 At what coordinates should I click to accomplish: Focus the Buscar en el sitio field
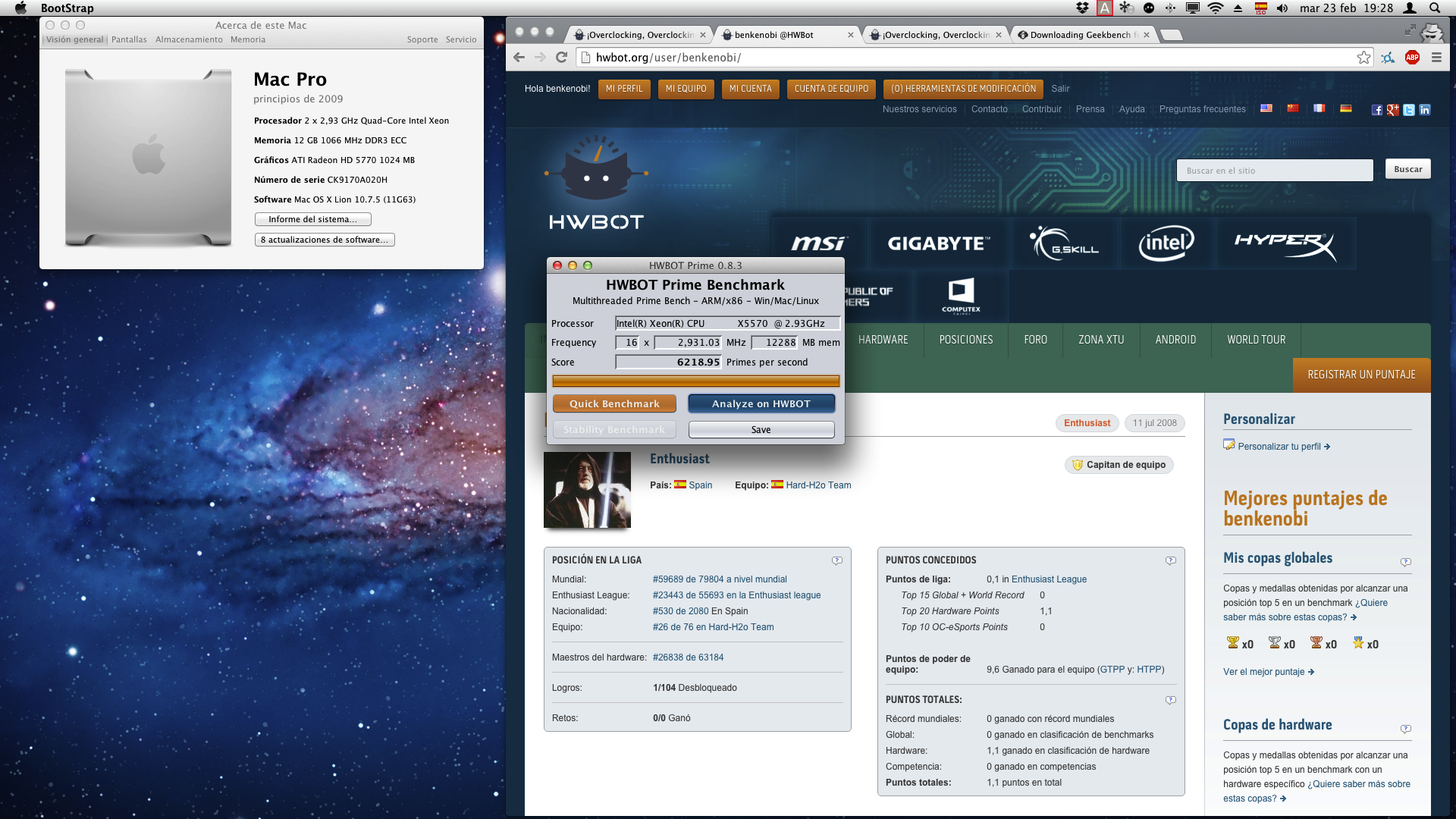[x=1275, y=171]
